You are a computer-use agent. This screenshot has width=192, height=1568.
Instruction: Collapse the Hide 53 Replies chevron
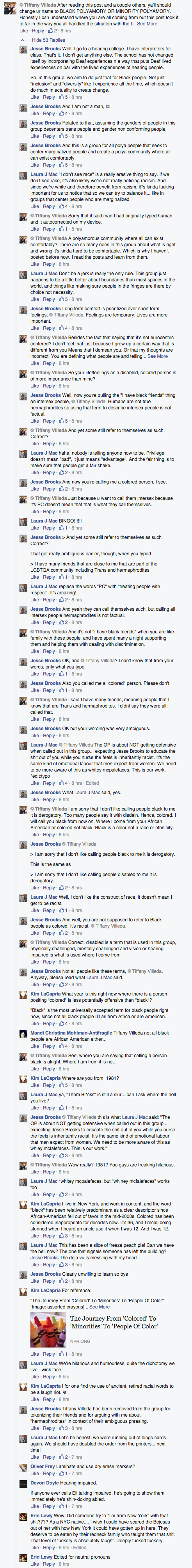(x=23, y=40)
